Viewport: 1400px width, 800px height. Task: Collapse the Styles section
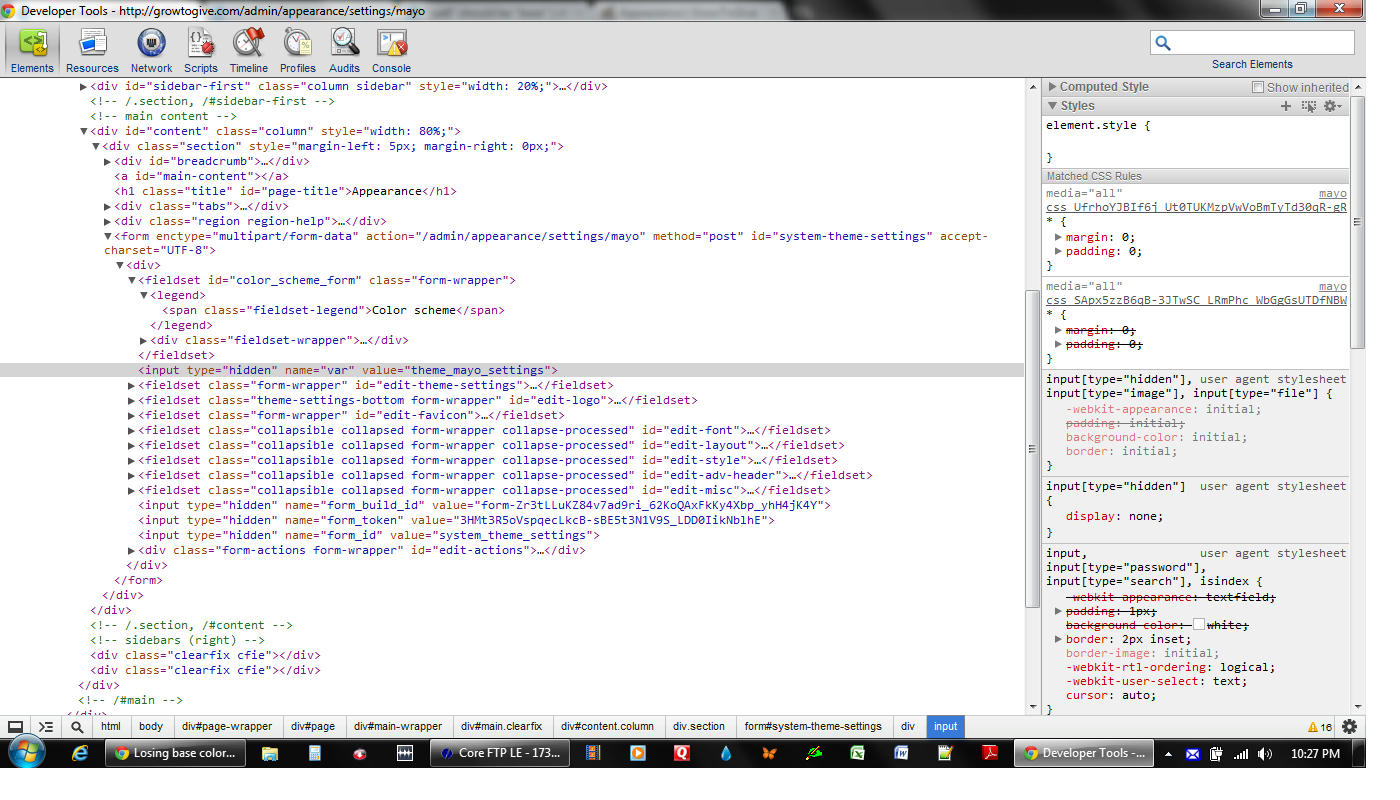point(1052,106)
